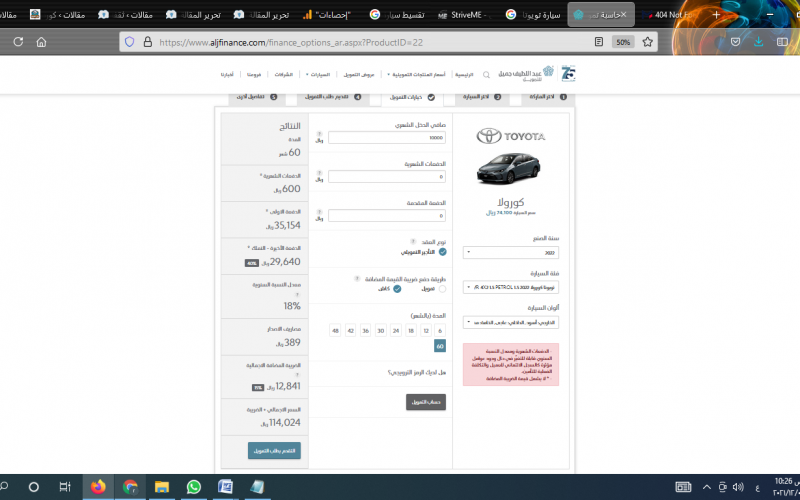Choose 6 months duration
The height and width of the screenshot is (500, 800).
click(440, 331)
